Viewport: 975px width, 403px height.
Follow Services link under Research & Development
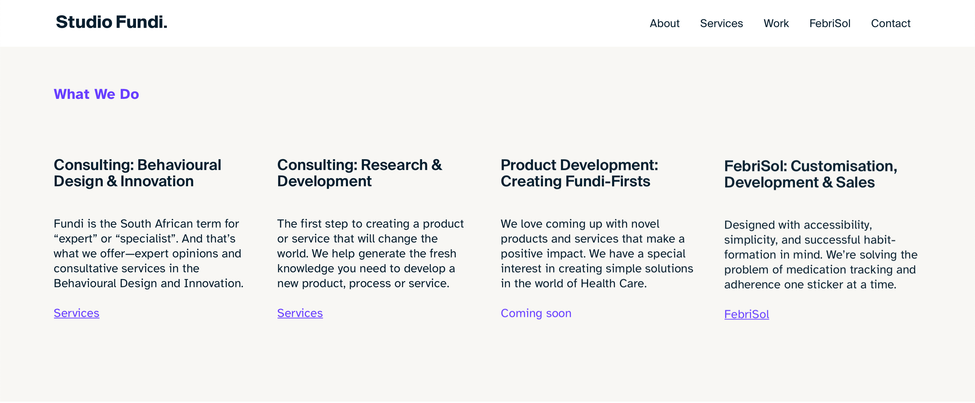[x=300, y=313]
